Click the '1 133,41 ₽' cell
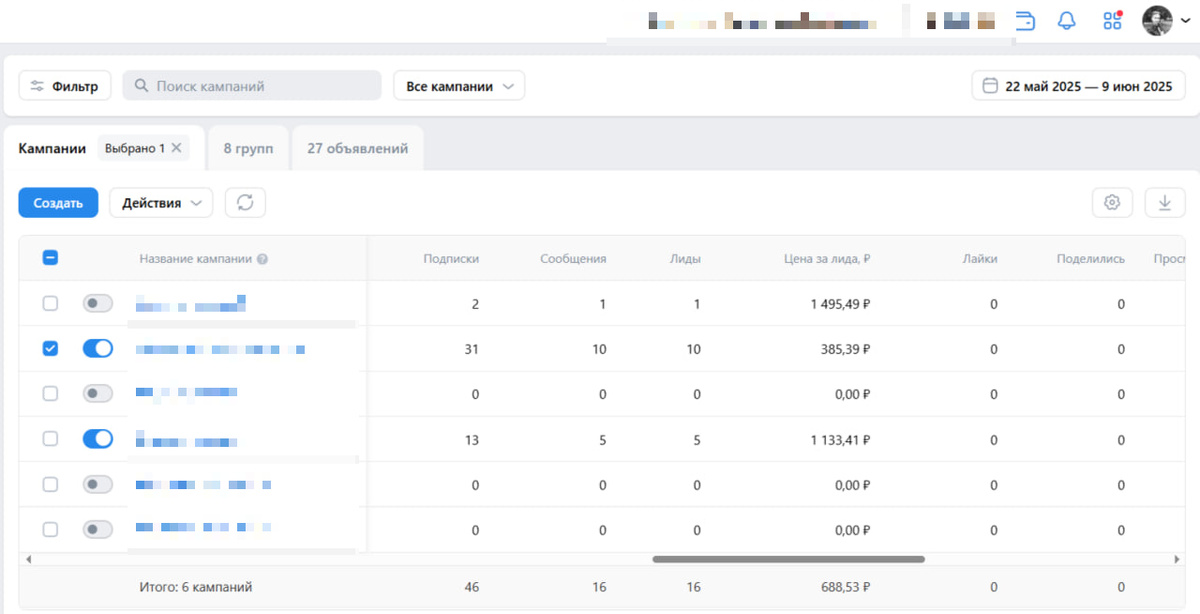The image size is (1200, 614). [841, 440]
